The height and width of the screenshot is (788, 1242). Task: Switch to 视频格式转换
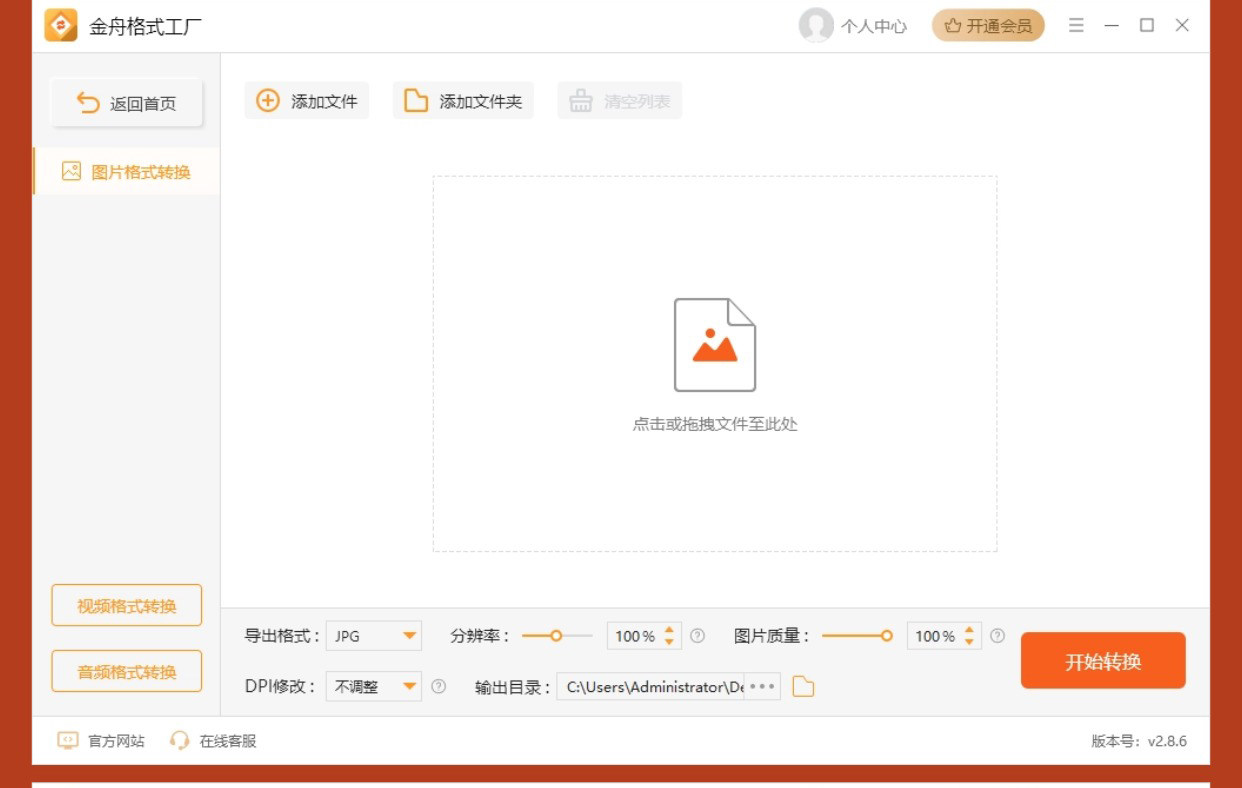tap(127, 606)
